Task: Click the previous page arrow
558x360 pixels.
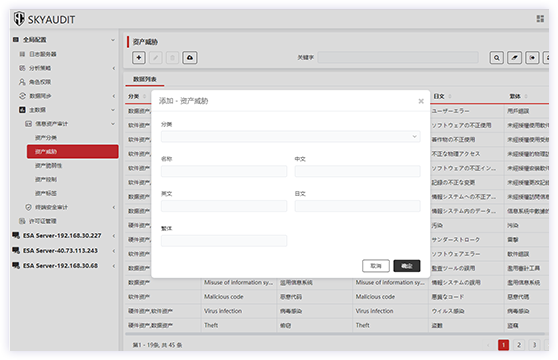Action: [x=488, y=345]
